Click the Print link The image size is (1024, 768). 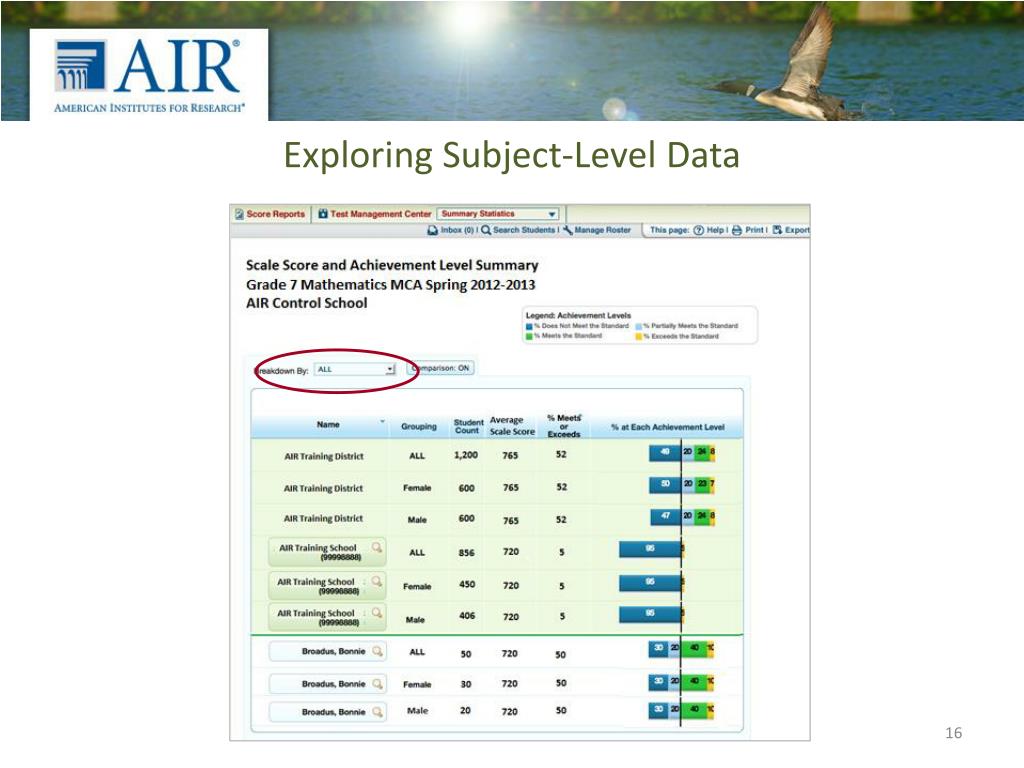pos(754,230)
